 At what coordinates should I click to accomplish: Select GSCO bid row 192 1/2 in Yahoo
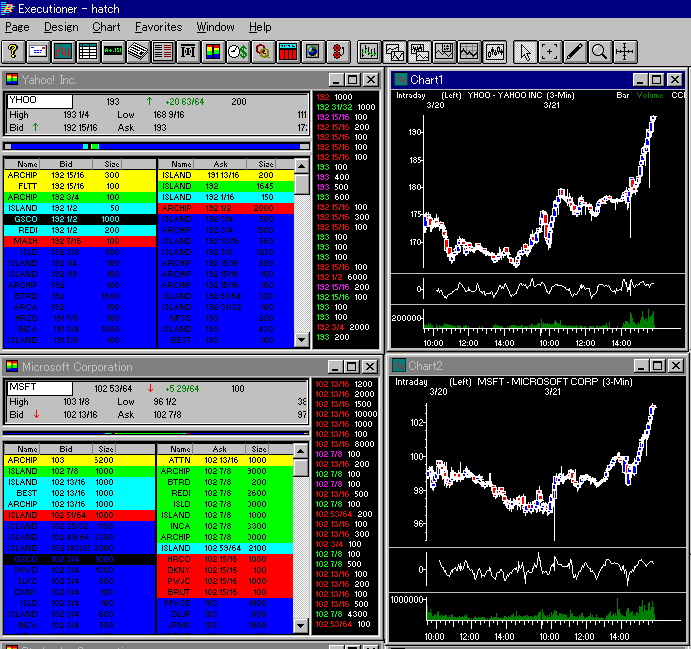click(80, 219)
